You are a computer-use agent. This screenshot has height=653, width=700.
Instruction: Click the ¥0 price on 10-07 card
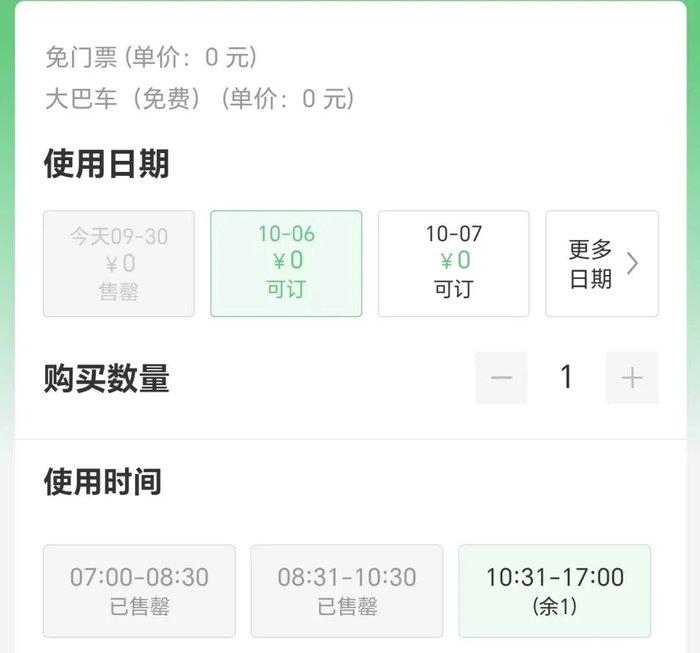[x=455, y=260]
